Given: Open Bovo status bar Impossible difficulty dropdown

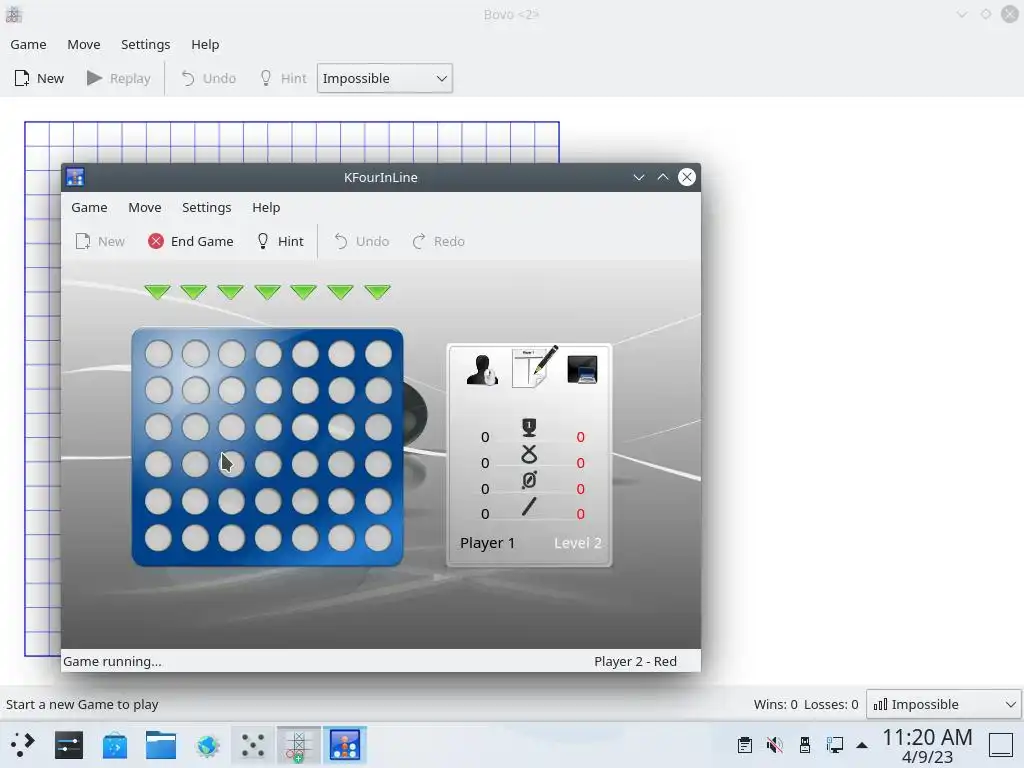Looking at the screenshot, I should 944,704.
